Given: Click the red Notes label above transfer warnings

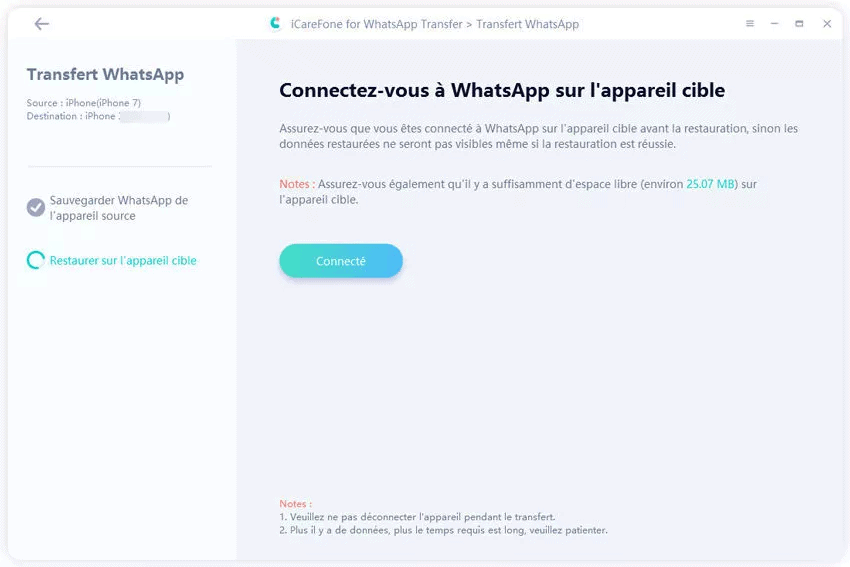Looking at the screenshot, I should (x=295, y=504).
